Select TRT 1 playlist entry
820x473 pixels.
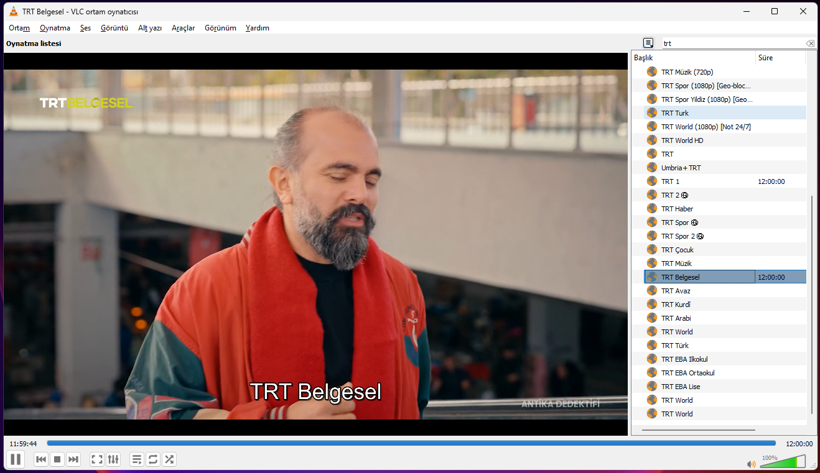click(725, 181)
